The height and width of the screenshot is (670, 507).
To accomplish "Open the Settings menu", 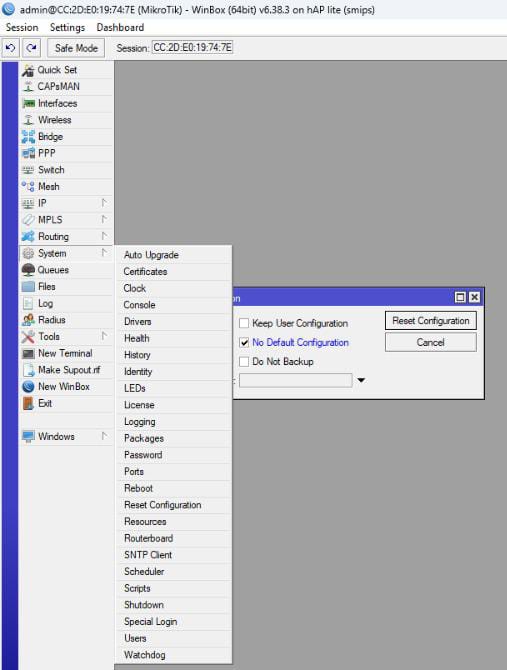I will coord(67,27).
